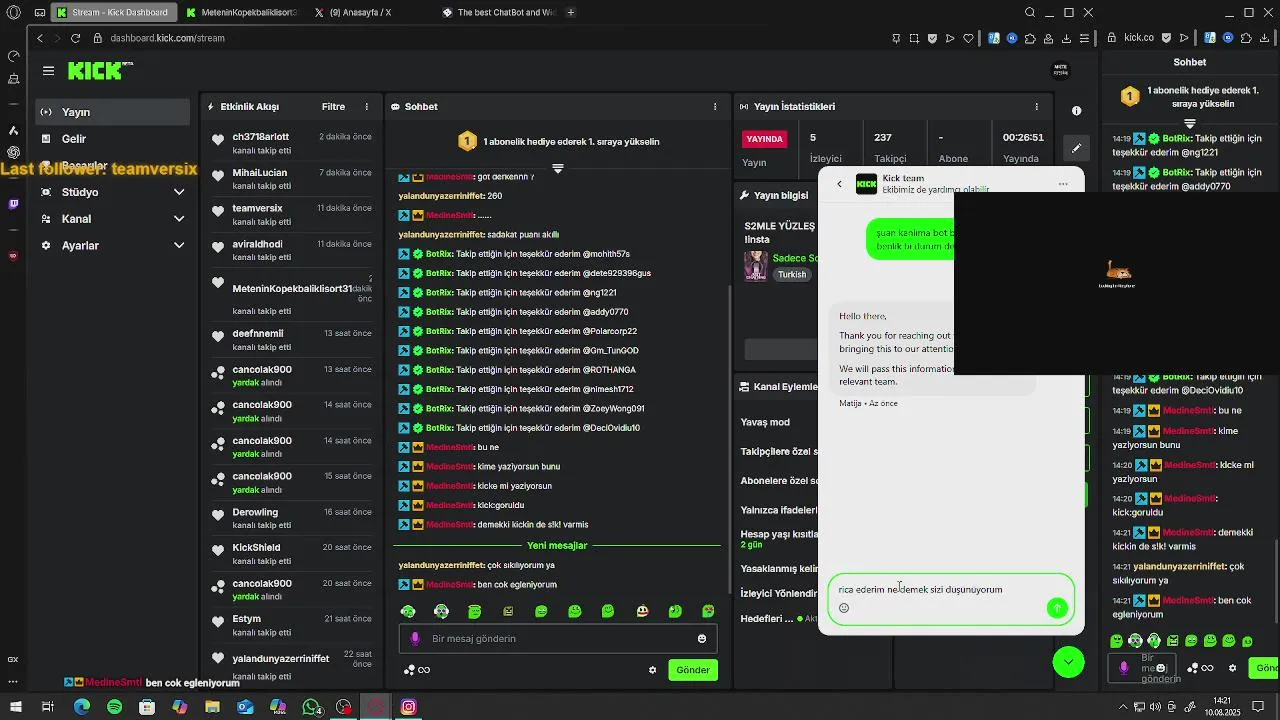
Task: Open the Edge browser from taskbar
Action: click(82, 707)
